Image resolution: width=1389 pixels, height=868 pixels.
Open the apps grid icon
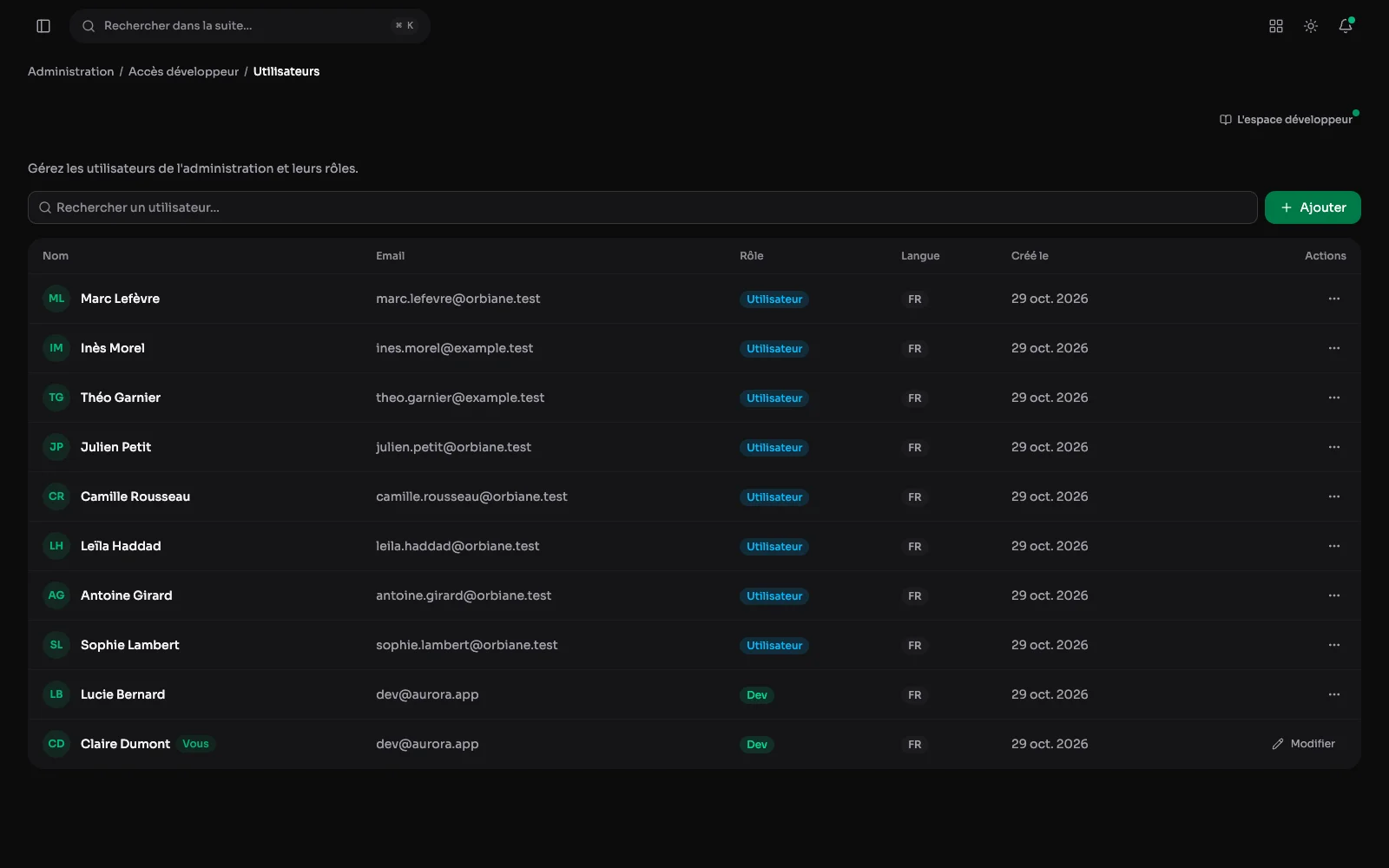click(1276, 26)
